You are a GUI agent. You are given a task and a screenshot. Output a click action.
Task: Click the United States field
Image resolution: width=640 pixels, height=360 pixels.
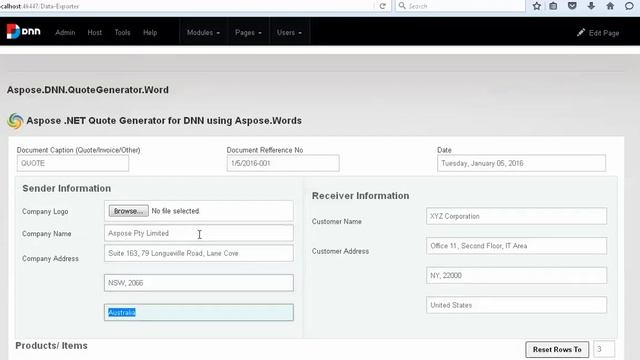click(x=516, y=305)
